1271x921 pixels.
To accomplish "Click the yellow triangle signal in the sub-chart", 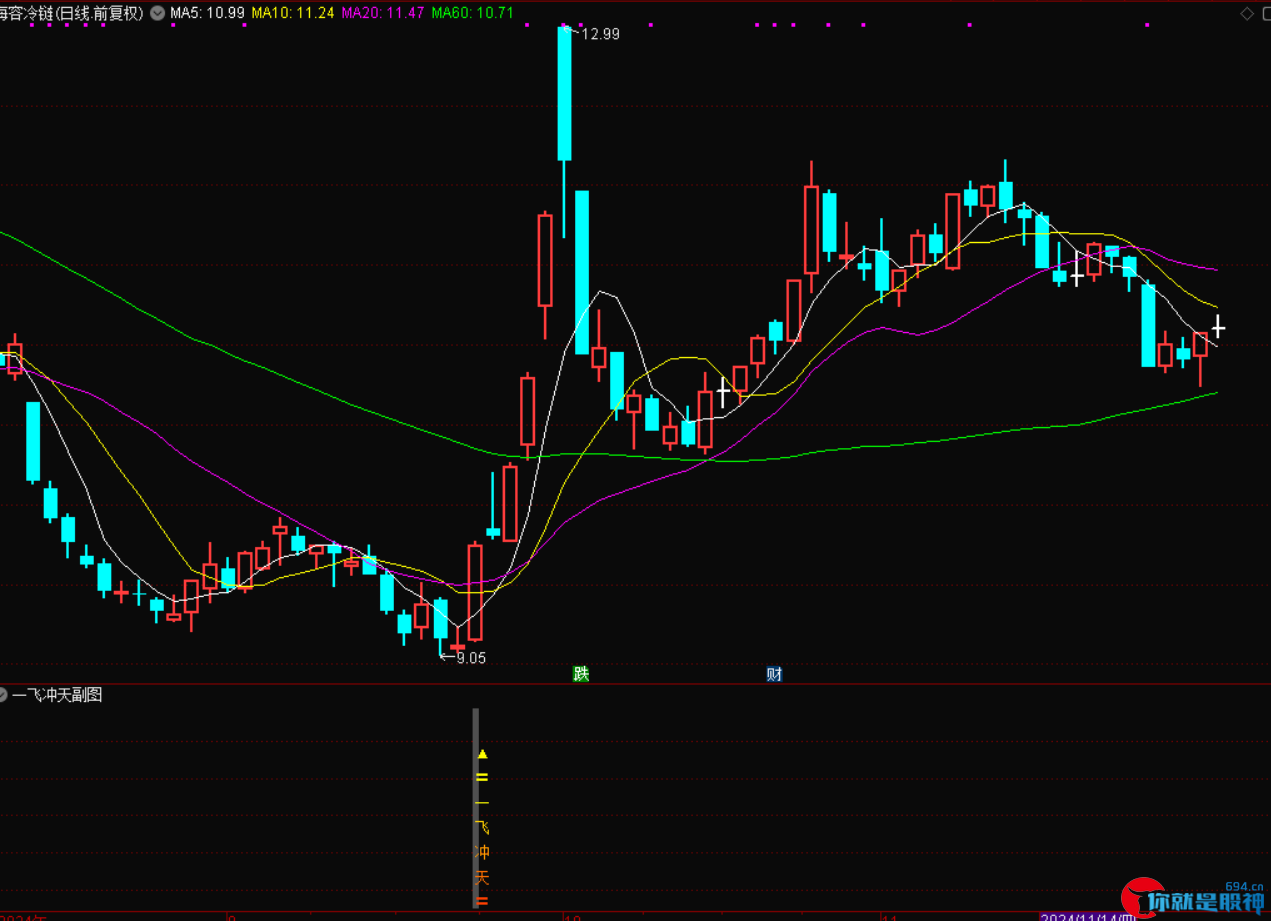I will [482, 754].
